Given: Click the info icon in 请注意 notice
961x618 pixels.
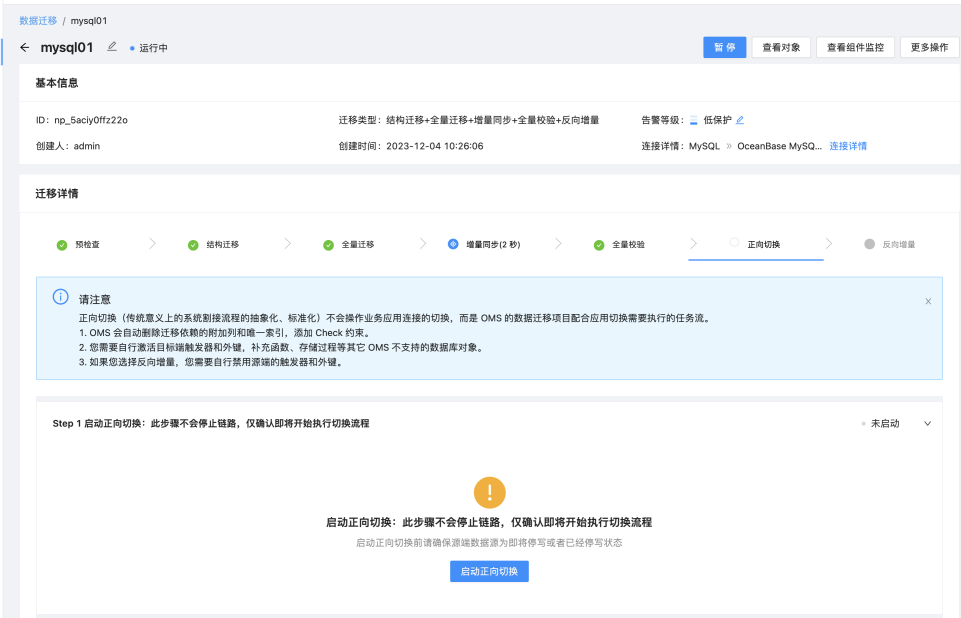Looking at the screenshot, I should point(61,297).
